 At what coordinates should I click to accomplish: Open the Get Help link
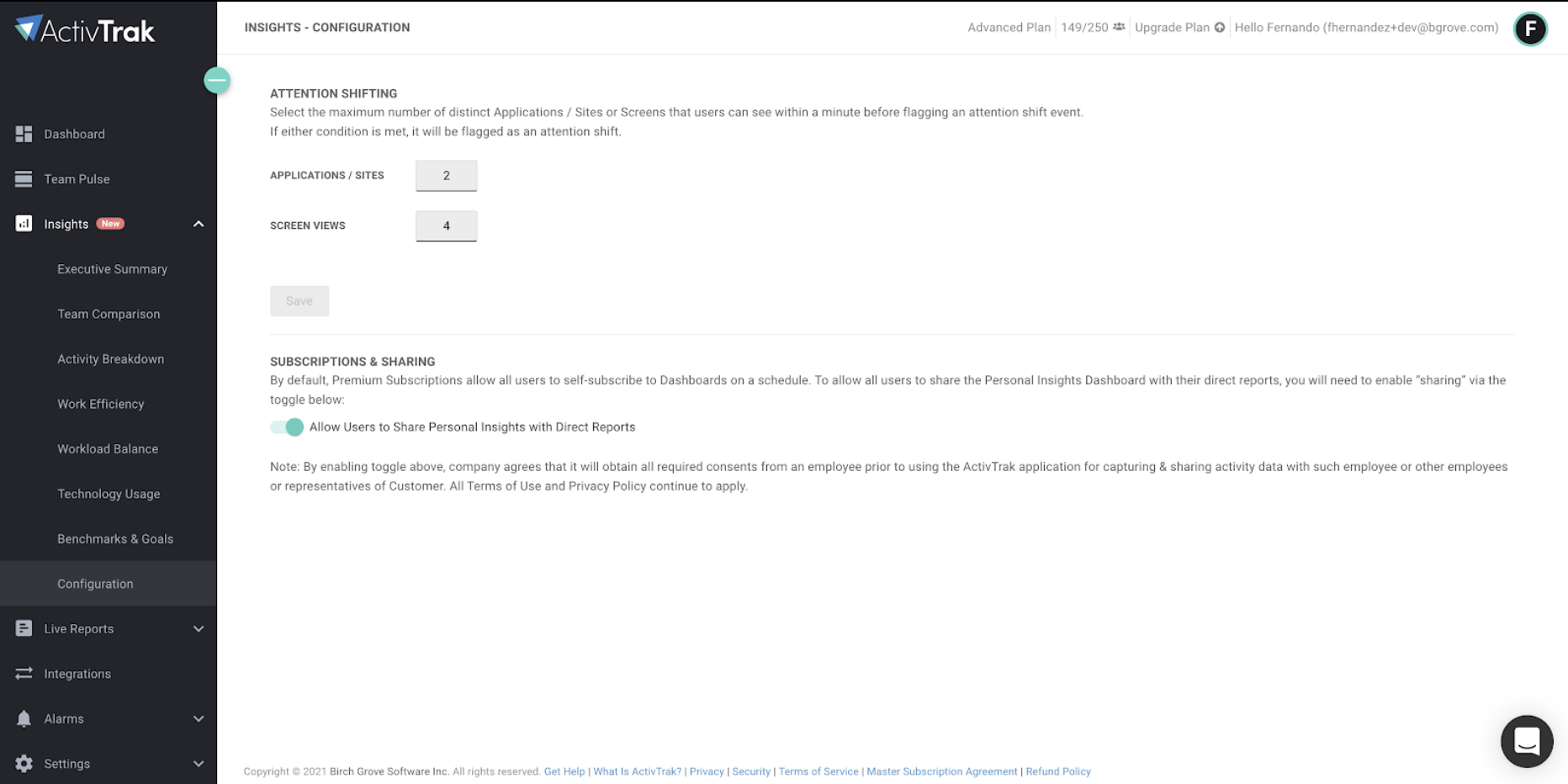click(564, 771)
